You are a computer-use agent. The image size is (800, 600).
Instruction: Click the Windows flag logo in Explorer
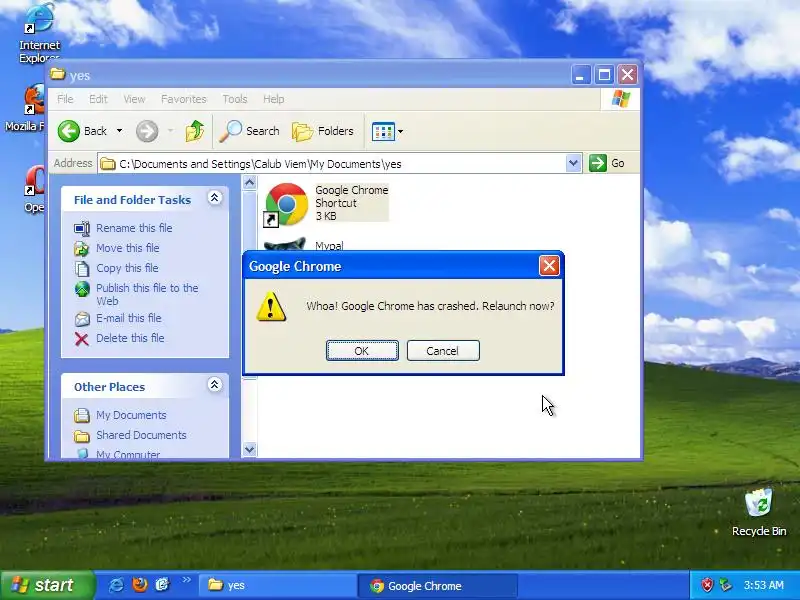[620, 98]
